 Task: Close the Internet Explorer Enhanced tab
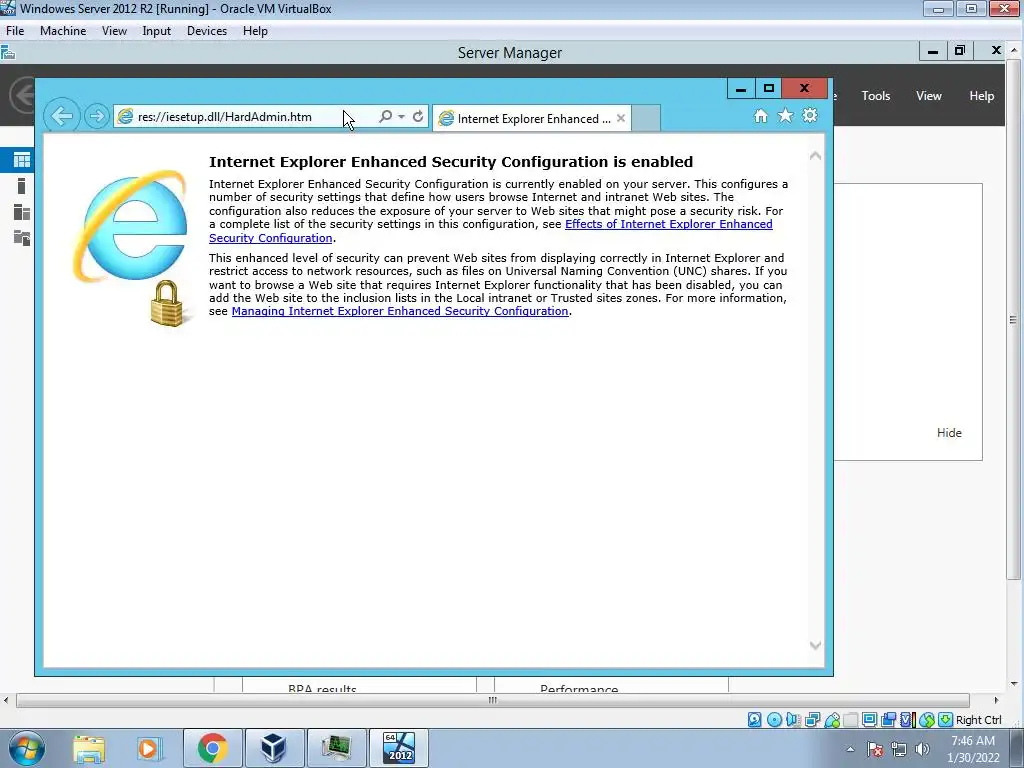[620, 118]
